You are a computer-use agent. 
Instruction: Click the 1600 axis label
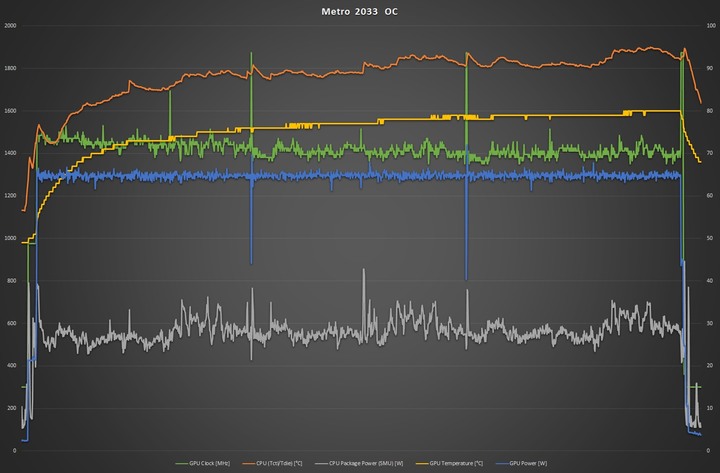[x=10, y=111]
